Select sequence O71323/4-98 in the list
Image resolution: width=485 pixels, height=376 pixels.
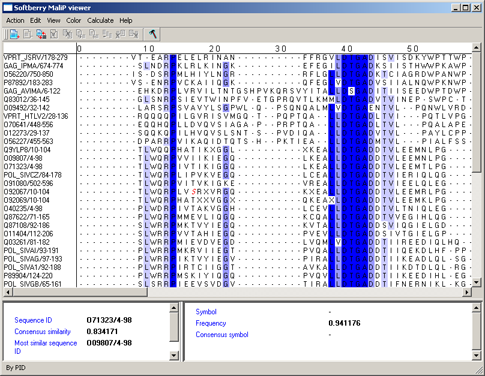[23, 166]
